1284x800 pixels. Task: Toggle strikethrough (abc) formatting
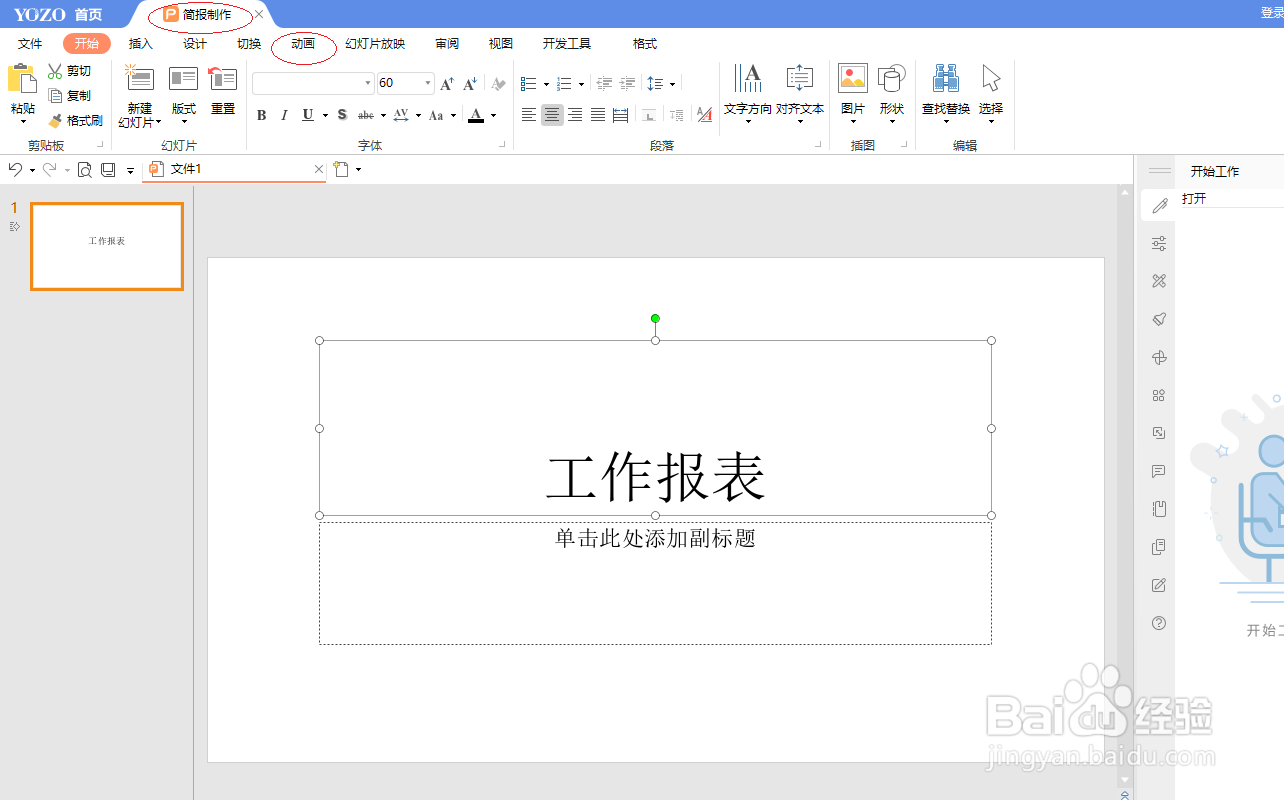pyautogui.click(x=366, y=115)
